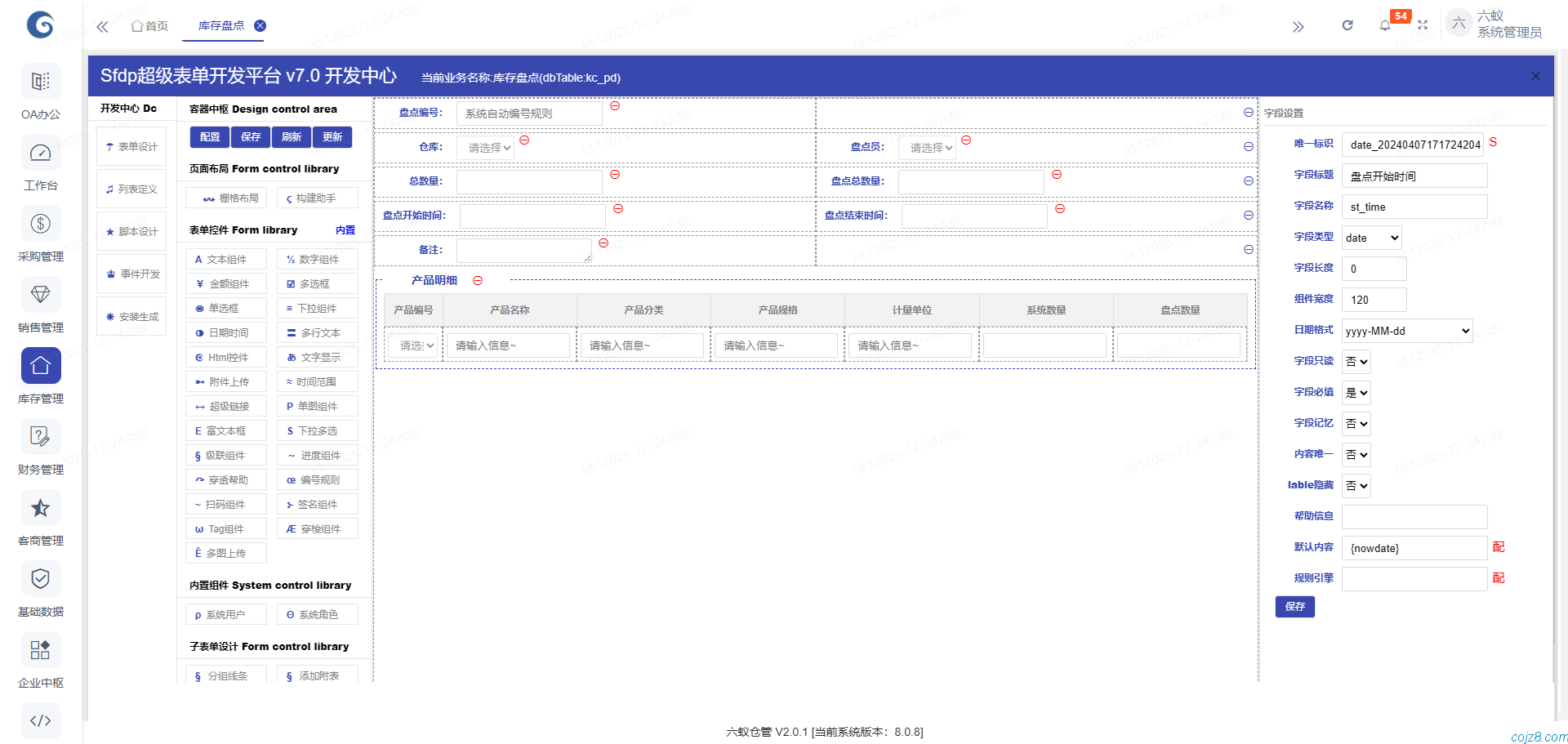This screenshot has width=1568, height=744.
Task: Click the notification bell icon
Action: coord(1385,25)
